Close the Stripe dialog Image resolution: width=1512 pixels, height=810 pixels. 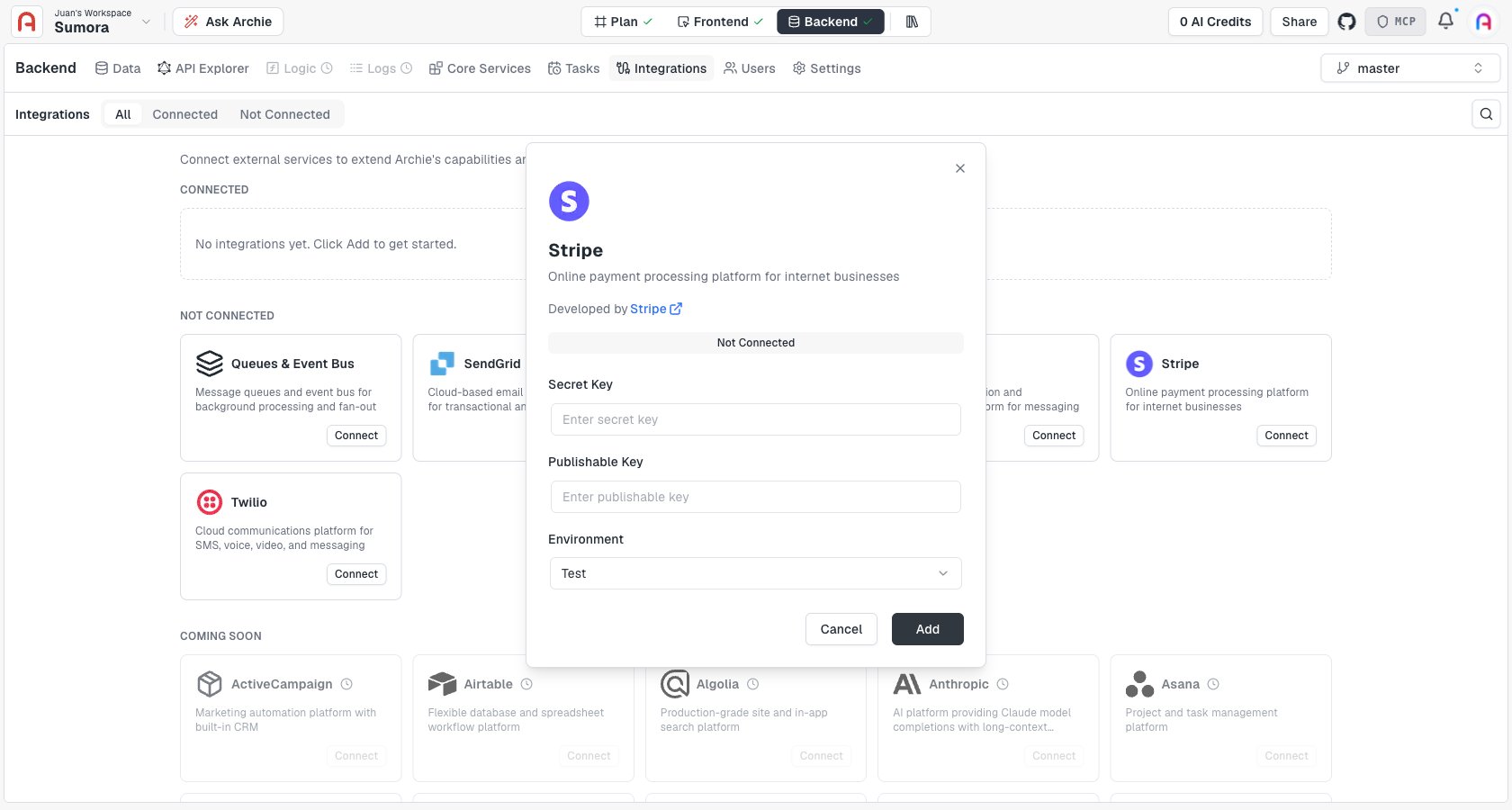pyautogui.click(x=960, y=168)
